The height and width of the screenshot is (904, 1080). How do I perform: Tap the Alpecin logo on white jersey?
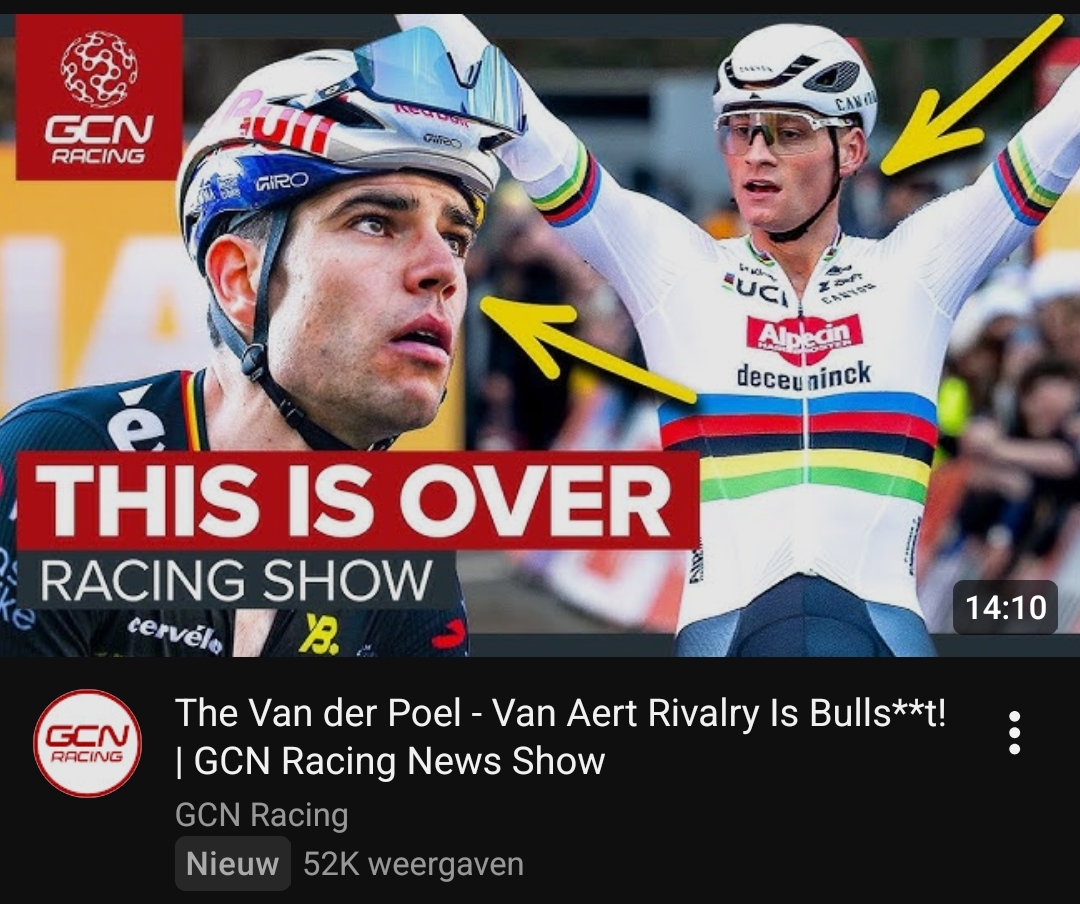tap(804, 338)
